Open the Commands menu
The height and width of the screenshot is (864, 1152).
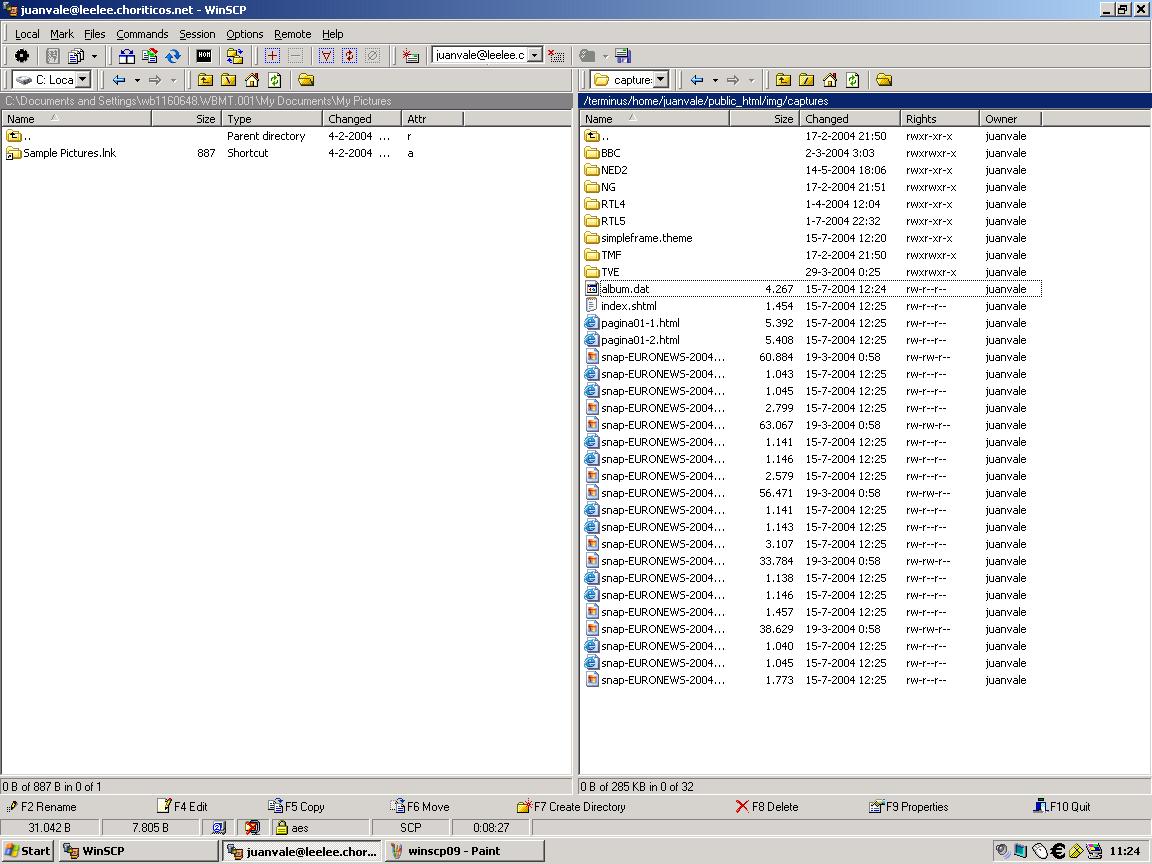(x=142, y=34)
